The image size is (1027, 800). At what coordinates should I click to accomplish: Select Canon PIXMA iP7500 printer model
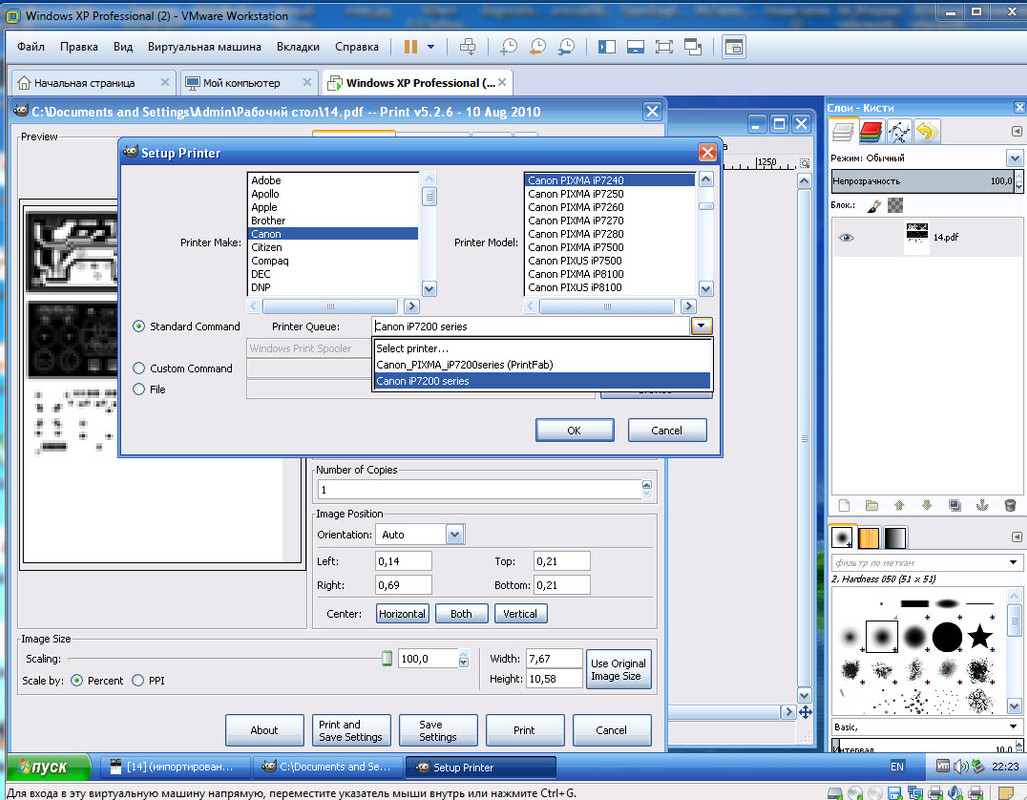[x=576, y=247]
